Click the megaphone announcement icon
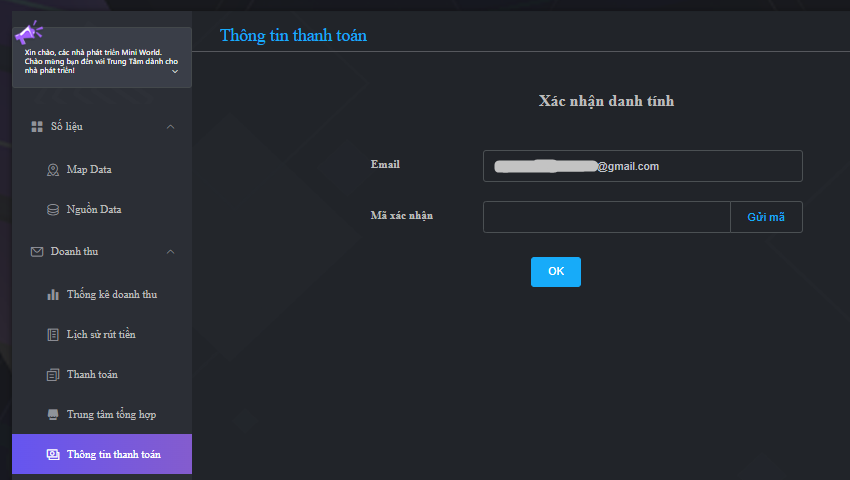The image size is (850, 480). point(28,33)
